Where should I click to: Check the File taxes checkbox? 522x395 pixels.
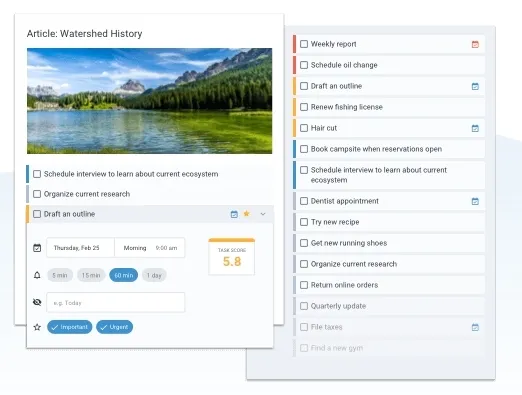click(304, 327)
